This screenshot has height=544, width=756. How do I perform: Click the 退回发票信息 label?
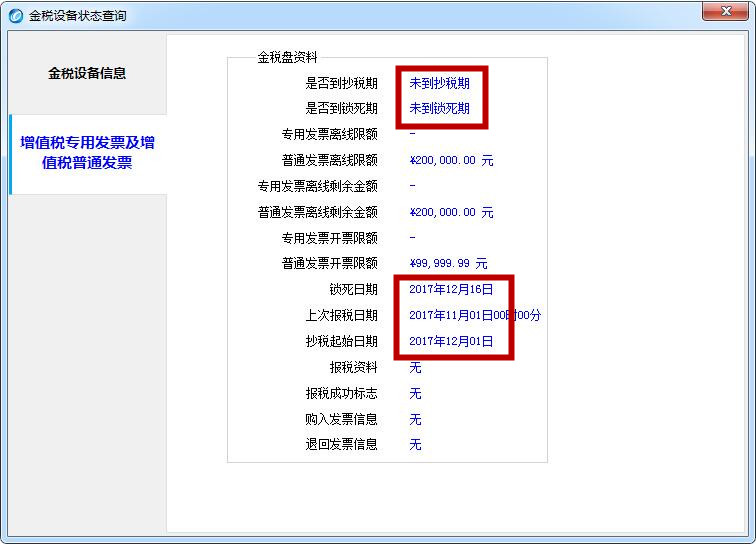tap(341, 444)
